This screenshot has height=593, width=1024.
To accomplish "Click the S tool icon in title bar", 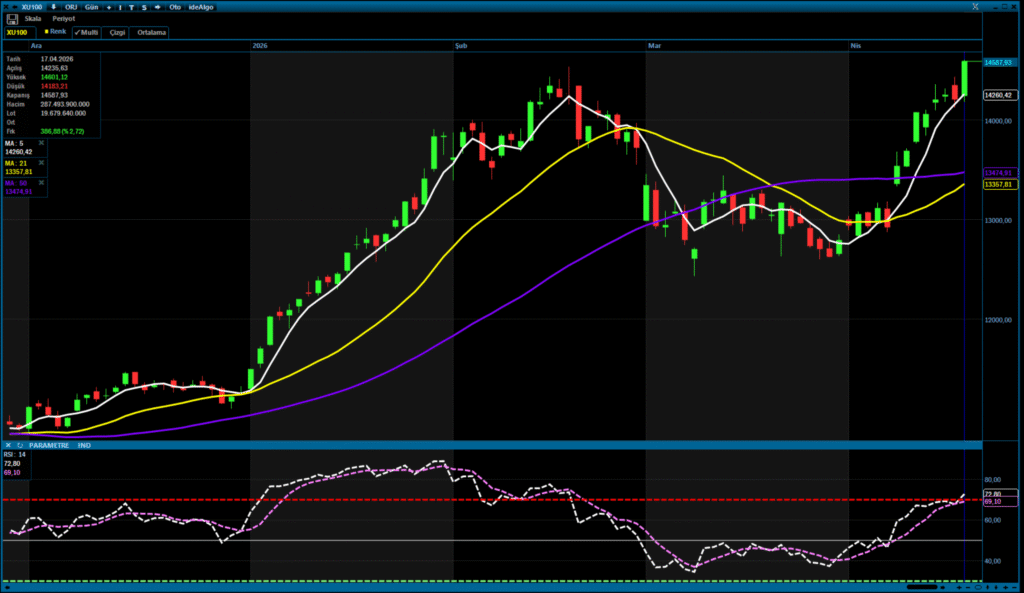I will (x=144, y=6).
